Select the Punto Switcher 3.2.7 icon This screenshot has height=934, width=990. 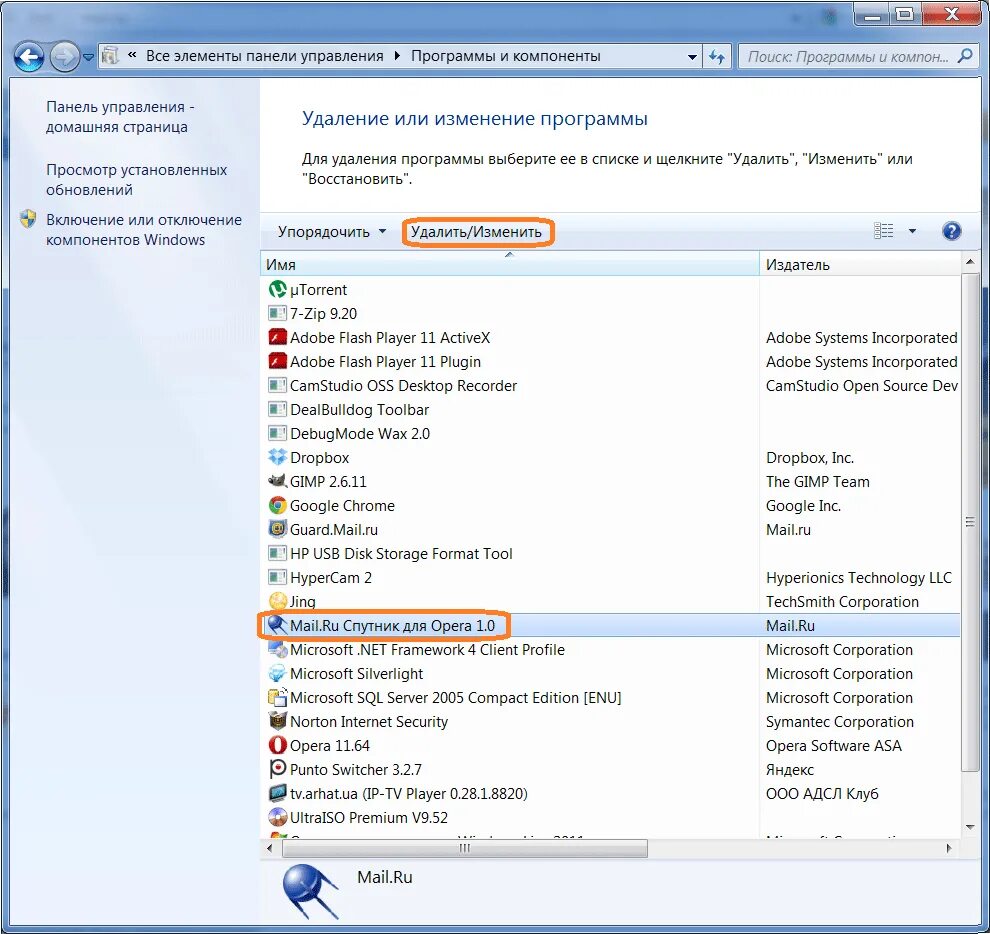pyautogui.click(x=277, y=769)
